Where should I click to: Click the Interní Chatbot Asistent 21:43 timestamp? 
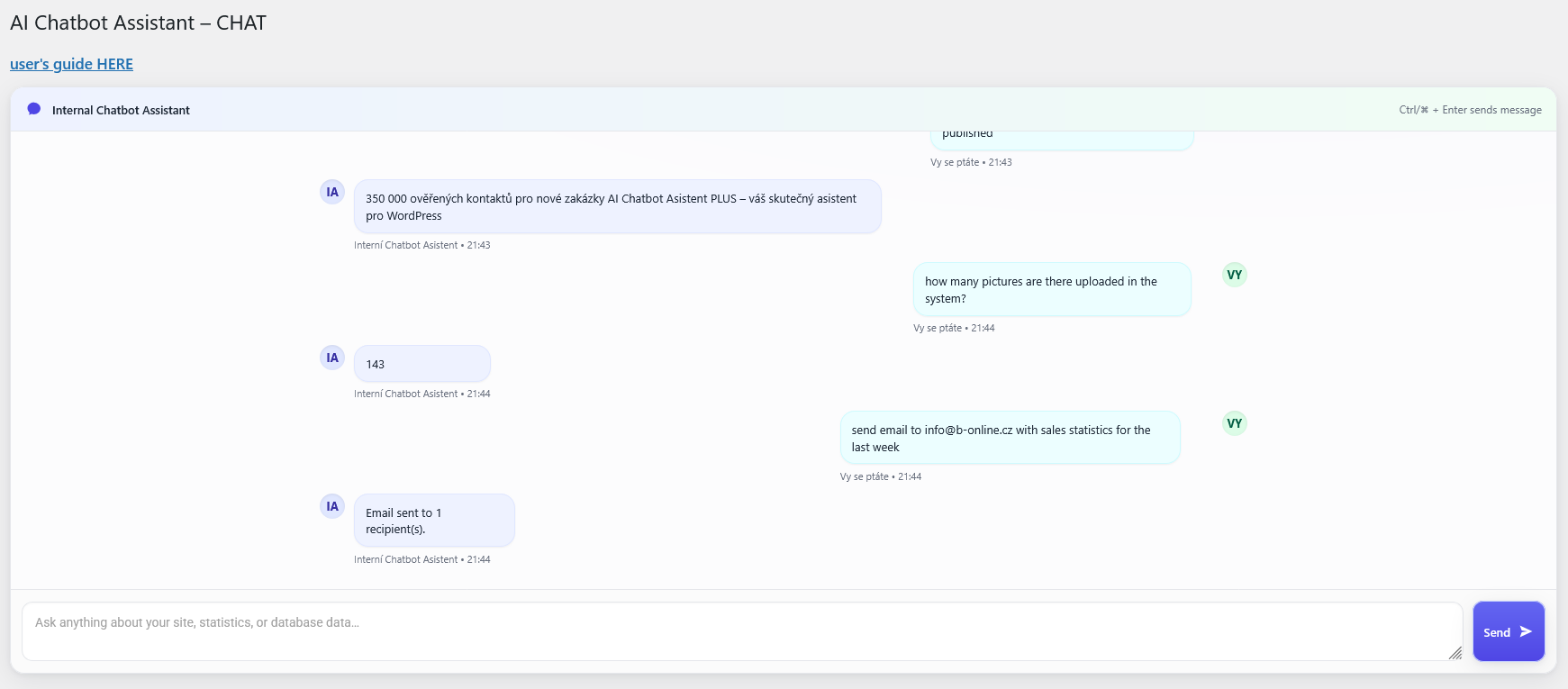(x=421, y=245)
